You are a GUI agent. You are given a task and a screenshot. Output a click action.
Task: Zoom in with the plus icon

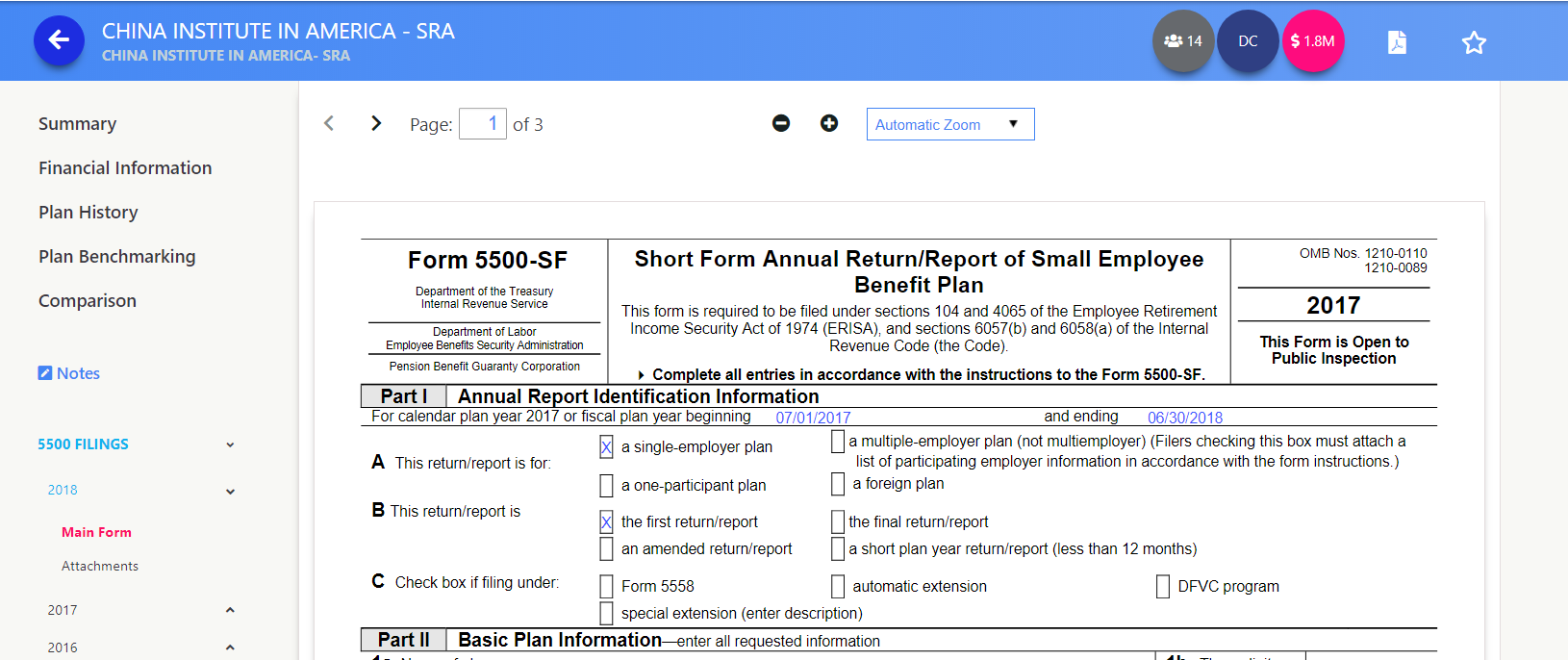829,124
